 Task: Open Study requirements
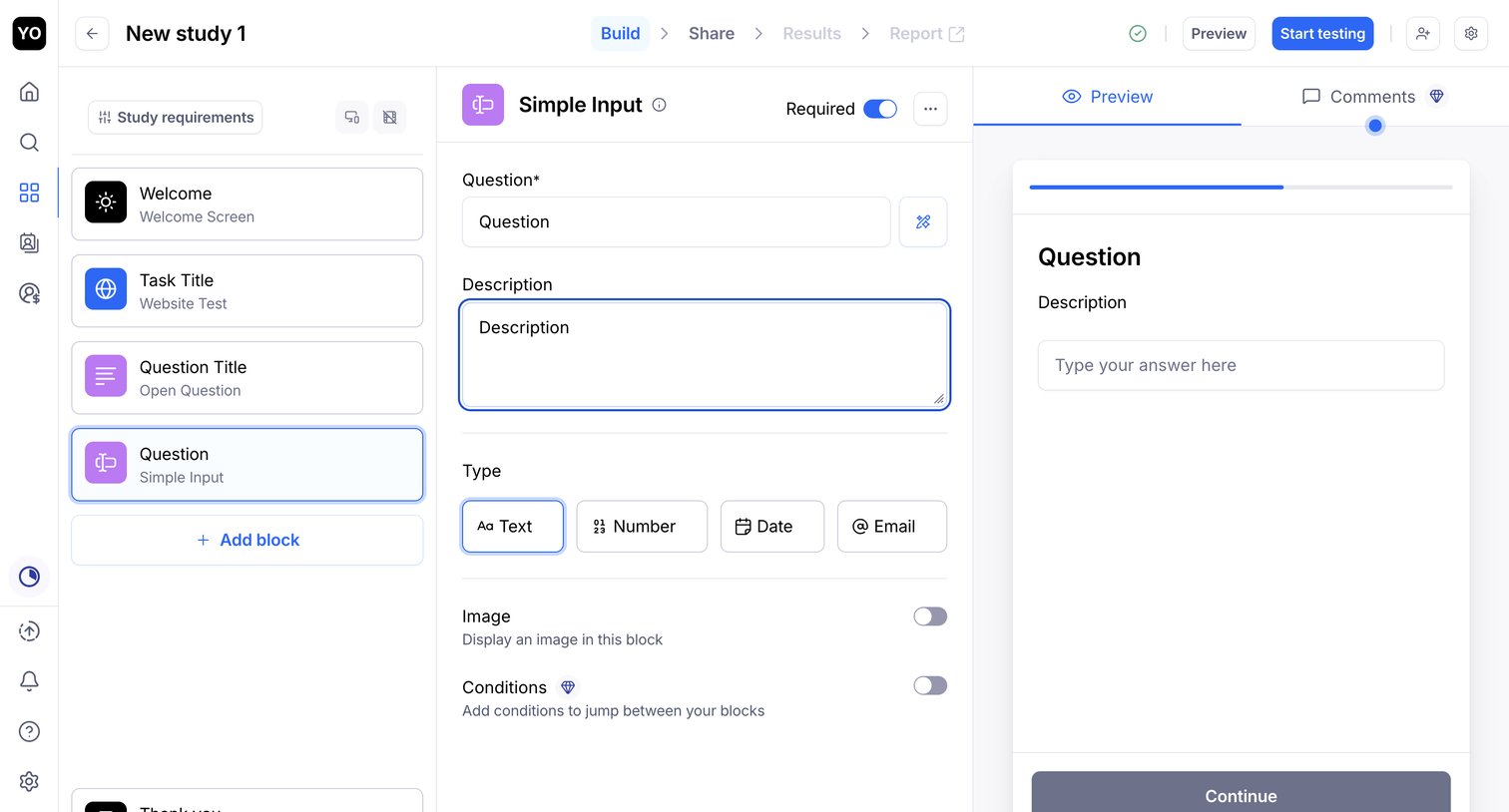coord(176,117)
